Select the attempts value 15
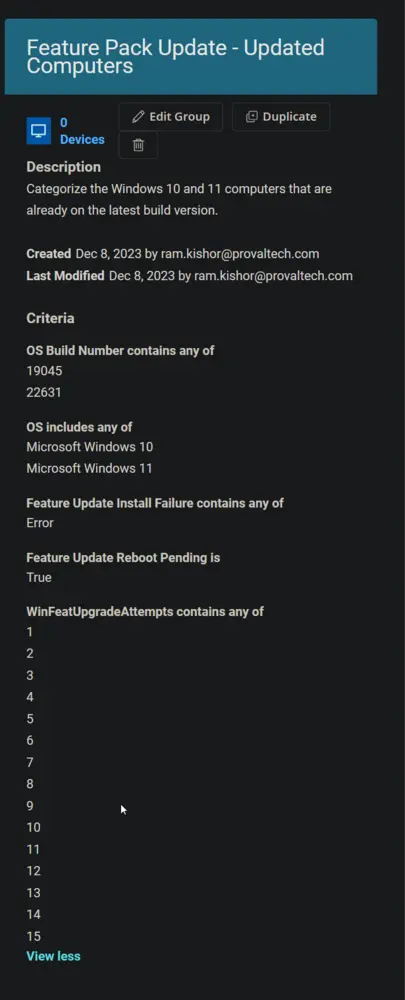This screenshot has height=1000, width=405. (x=34, y=936)
